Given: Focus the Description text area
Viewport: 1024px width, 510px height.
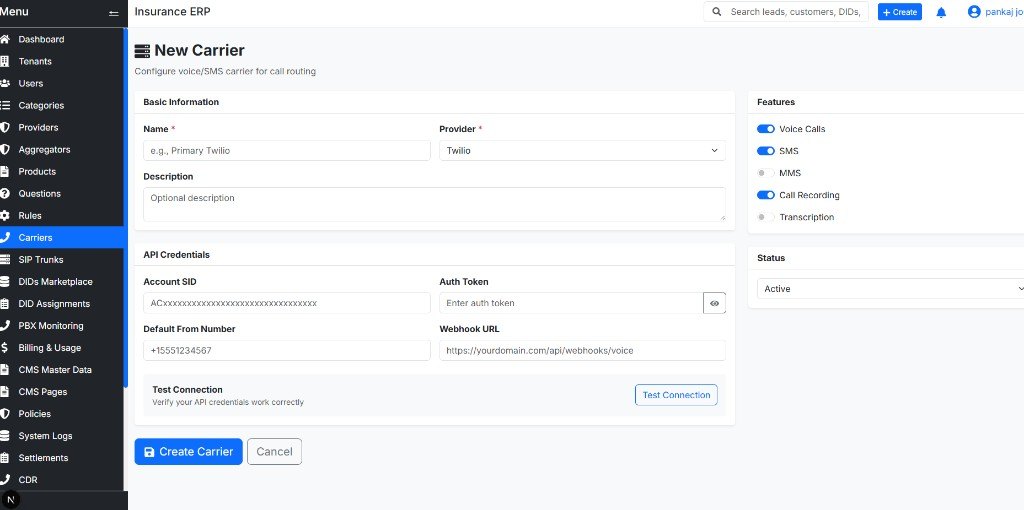Looking at the screenshot, I should coord(434,204).
